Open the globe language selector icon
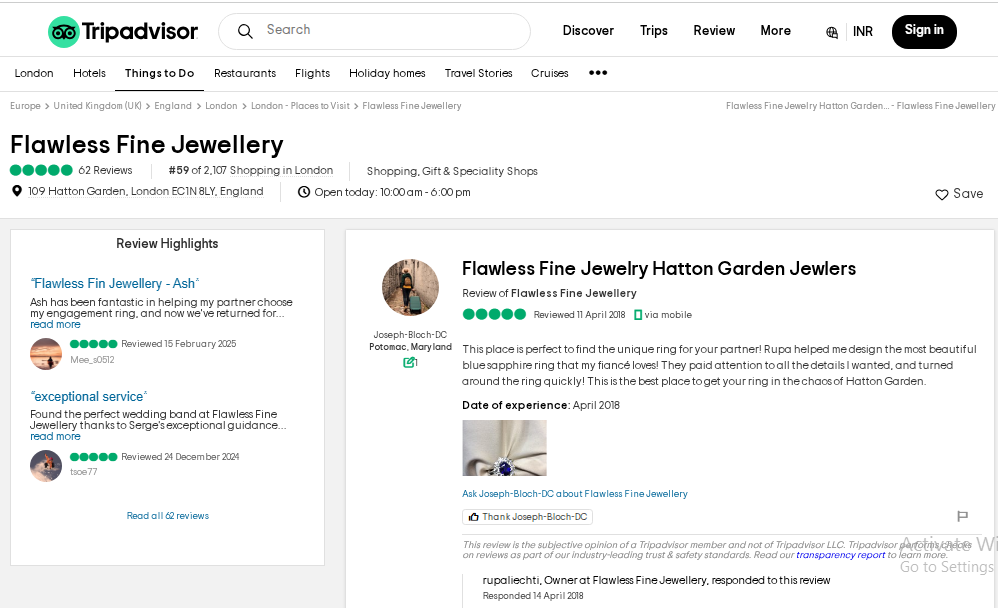 pos(832,32)
